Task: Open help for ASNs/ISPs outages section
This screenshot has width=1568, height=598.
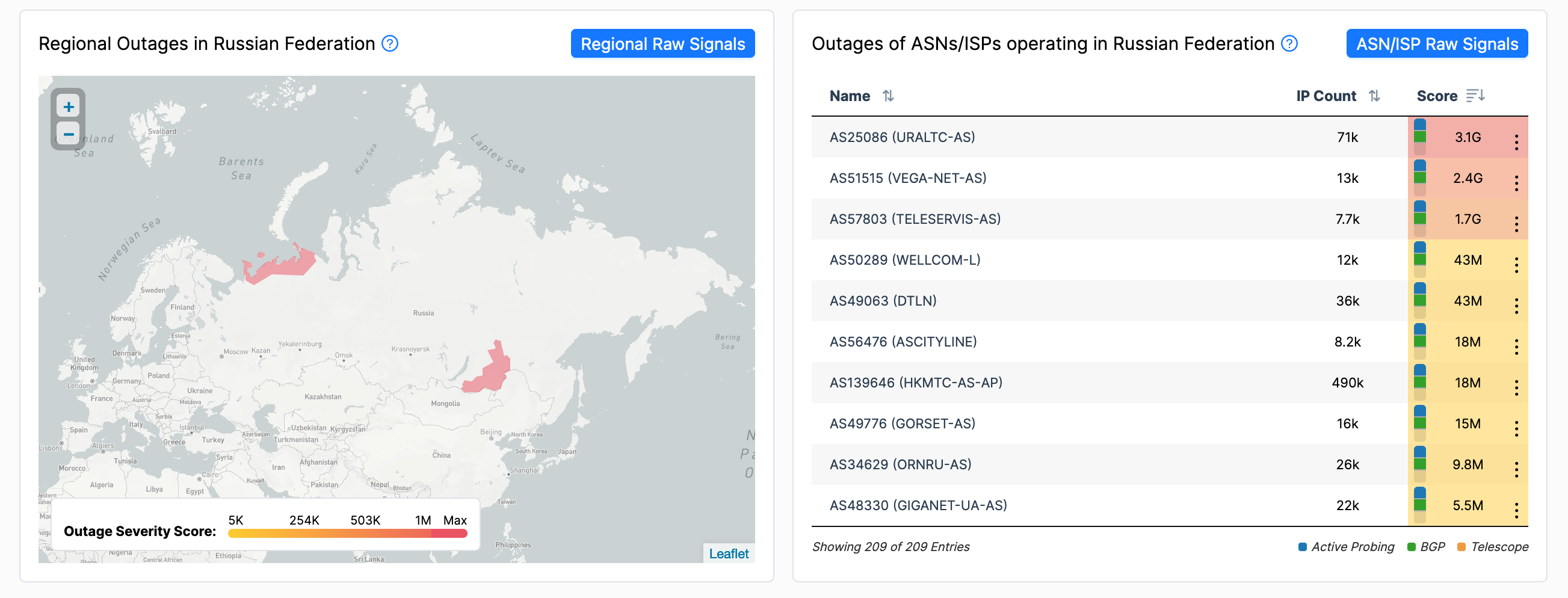Action: tap(1289, 43)
